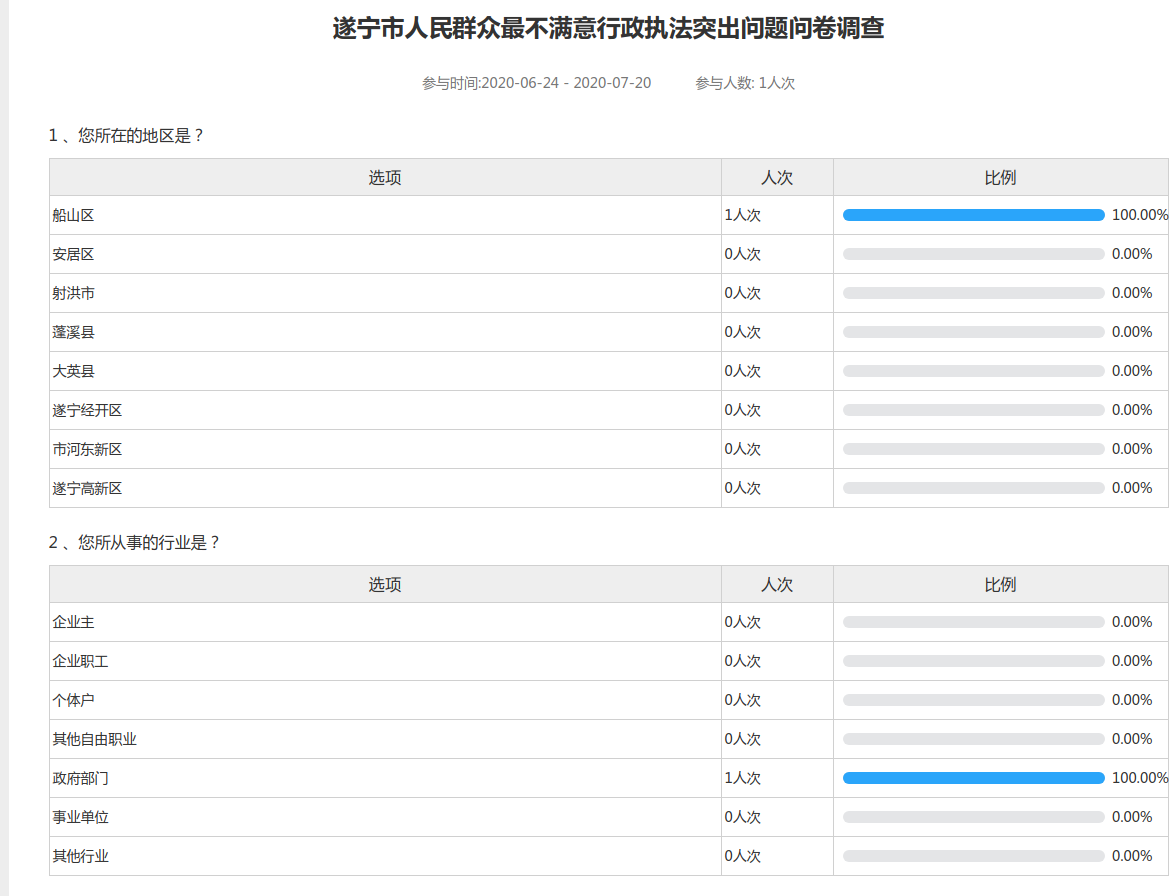Click the 市河东新区 option label

(x=87, y=449)
